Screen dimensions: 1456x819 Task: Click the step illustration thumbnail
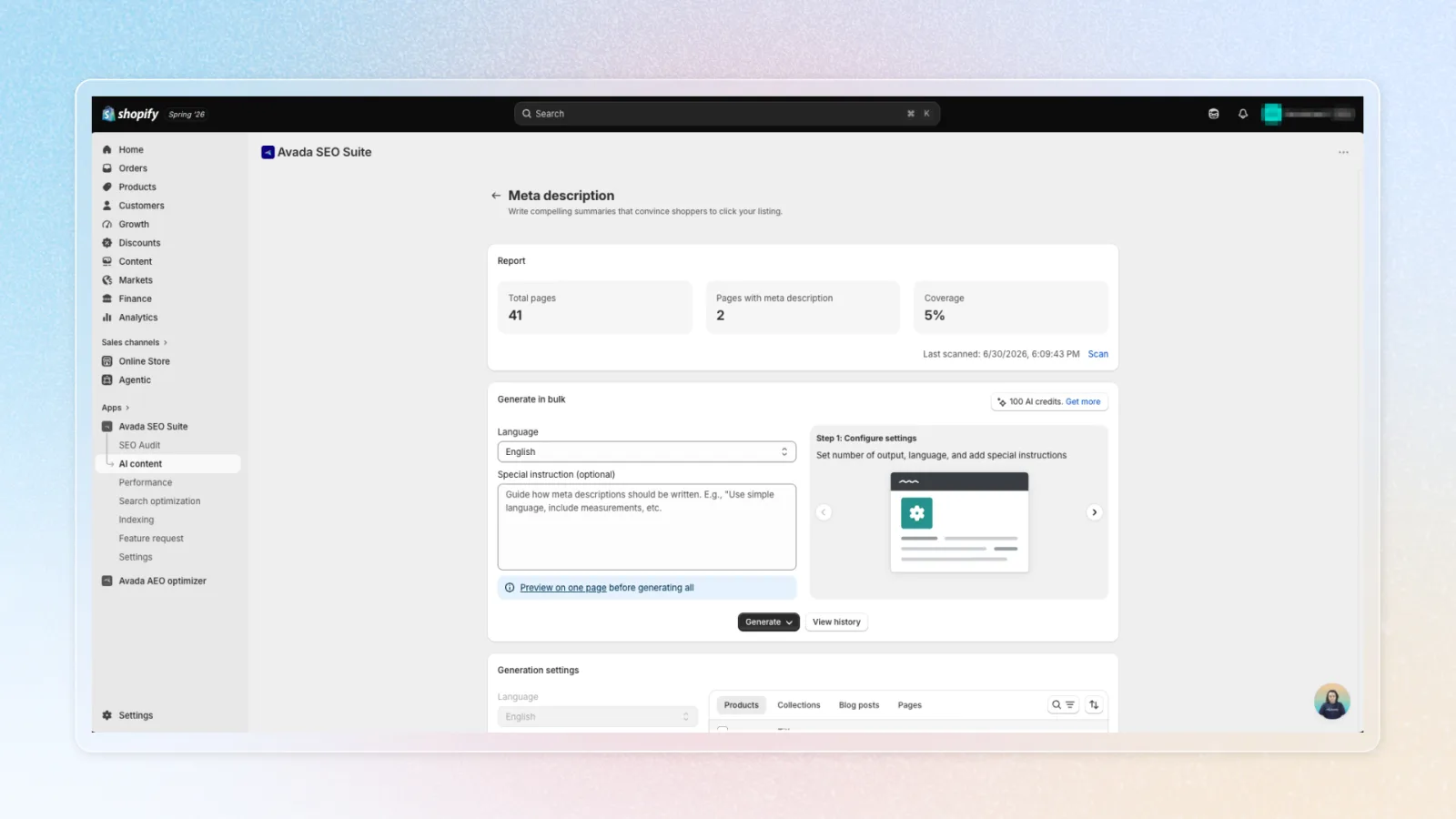959,521
